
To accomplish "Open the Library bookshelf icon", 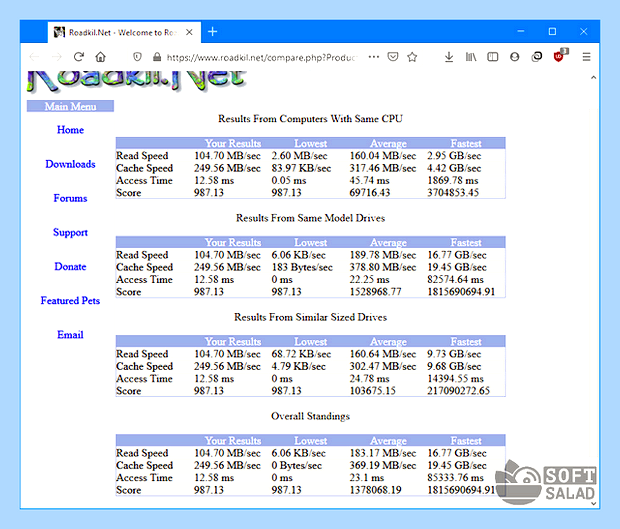I will tap(471, 57).
